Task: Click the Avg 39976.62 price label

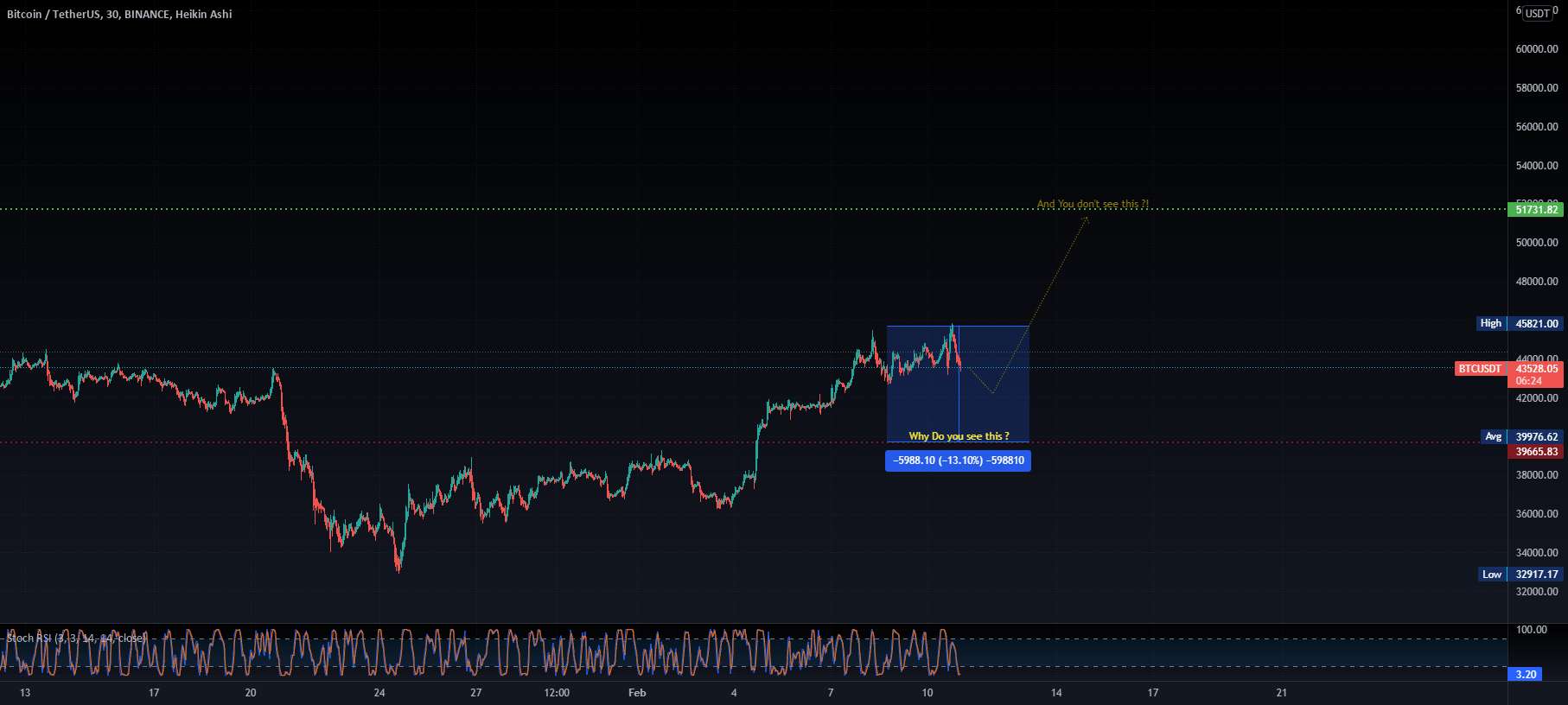Action: coord(1520,436)
